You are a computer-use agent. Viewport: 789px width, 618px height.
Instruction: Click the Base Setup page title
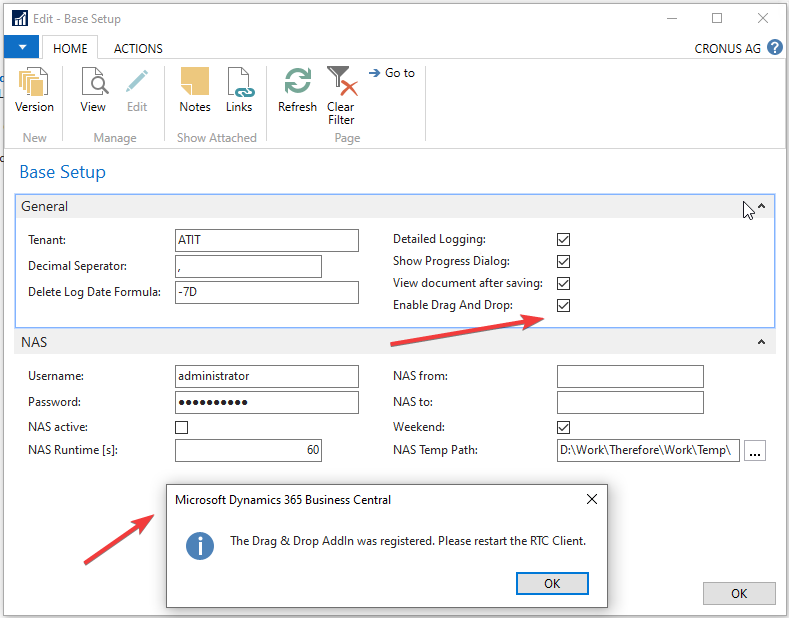point(62,172)
